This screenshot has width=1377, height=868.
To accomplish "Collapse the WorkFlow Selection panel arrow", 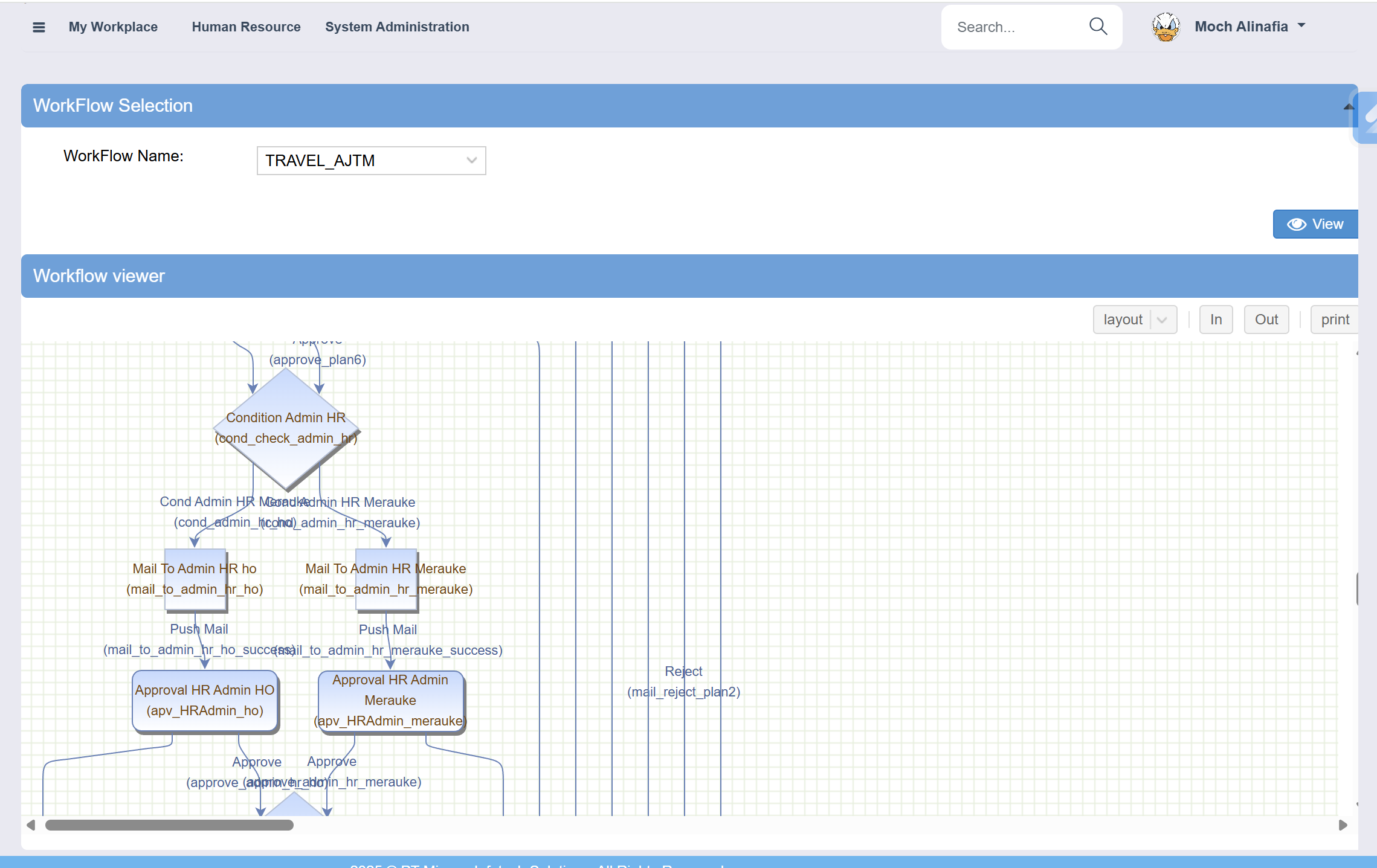I will pyautogui.click(x=1348, y=107).
